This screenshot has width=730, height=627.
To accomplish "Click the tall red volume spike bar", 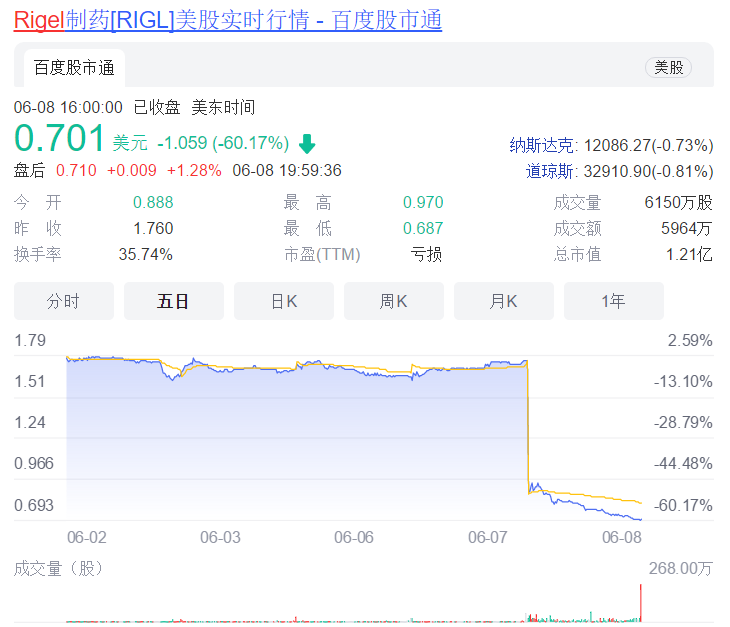I will pos(640,602).
